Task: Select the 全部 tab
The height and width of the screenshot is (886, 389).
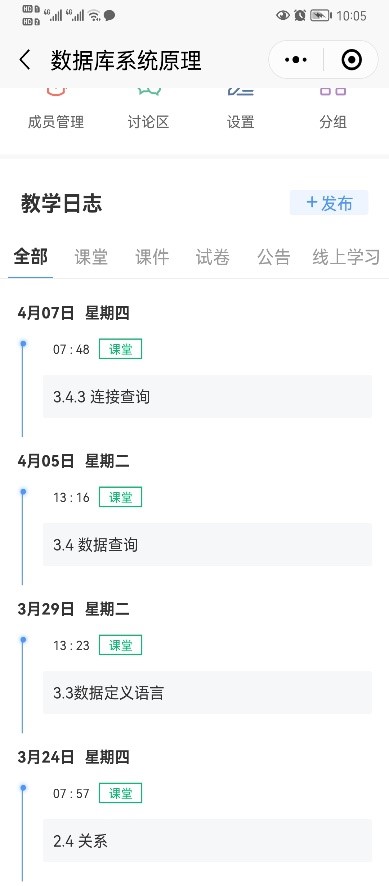Action: click(31, 257)
